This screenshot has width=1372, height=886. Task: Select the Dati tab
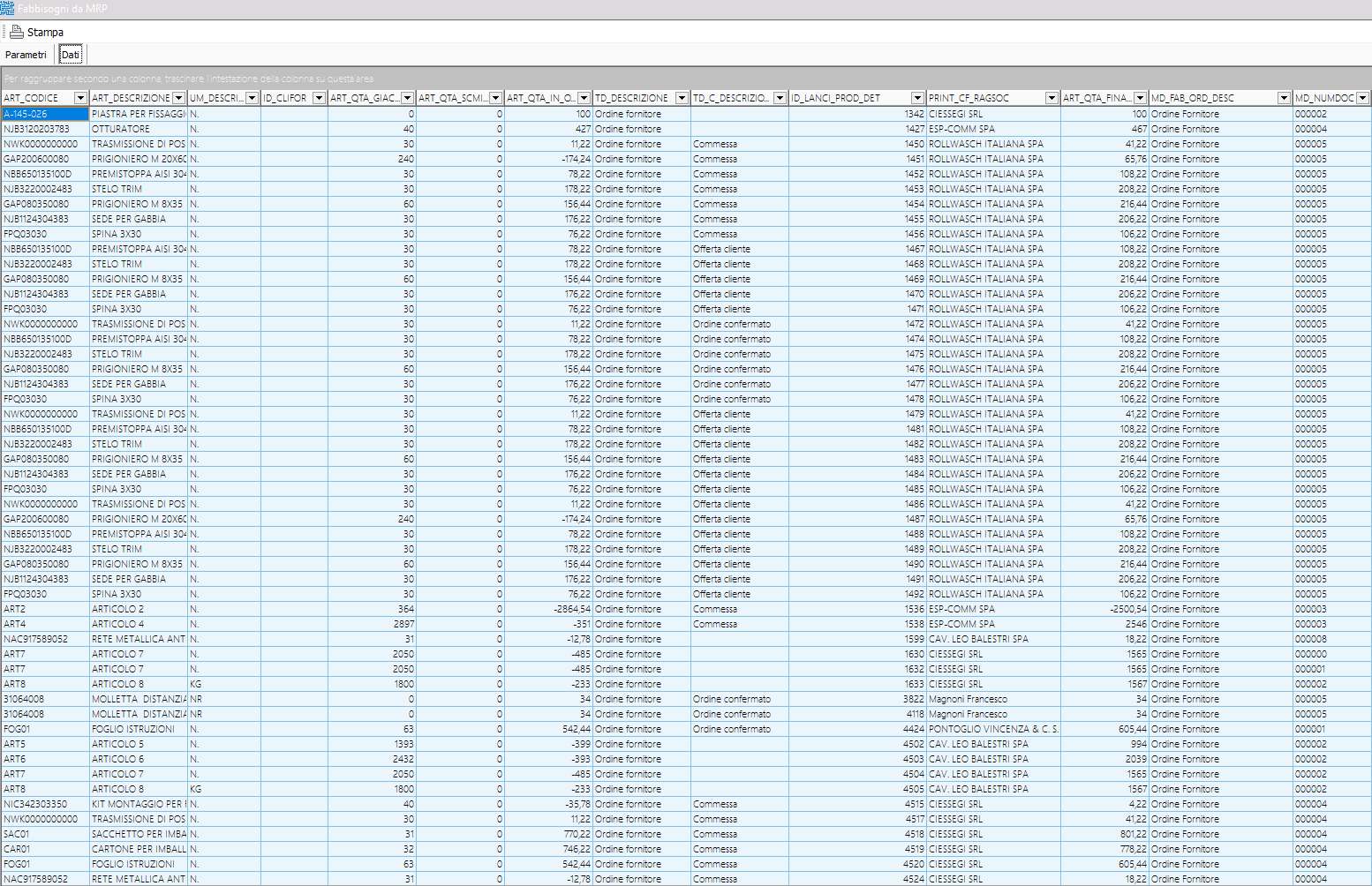[x=71, y=55]
